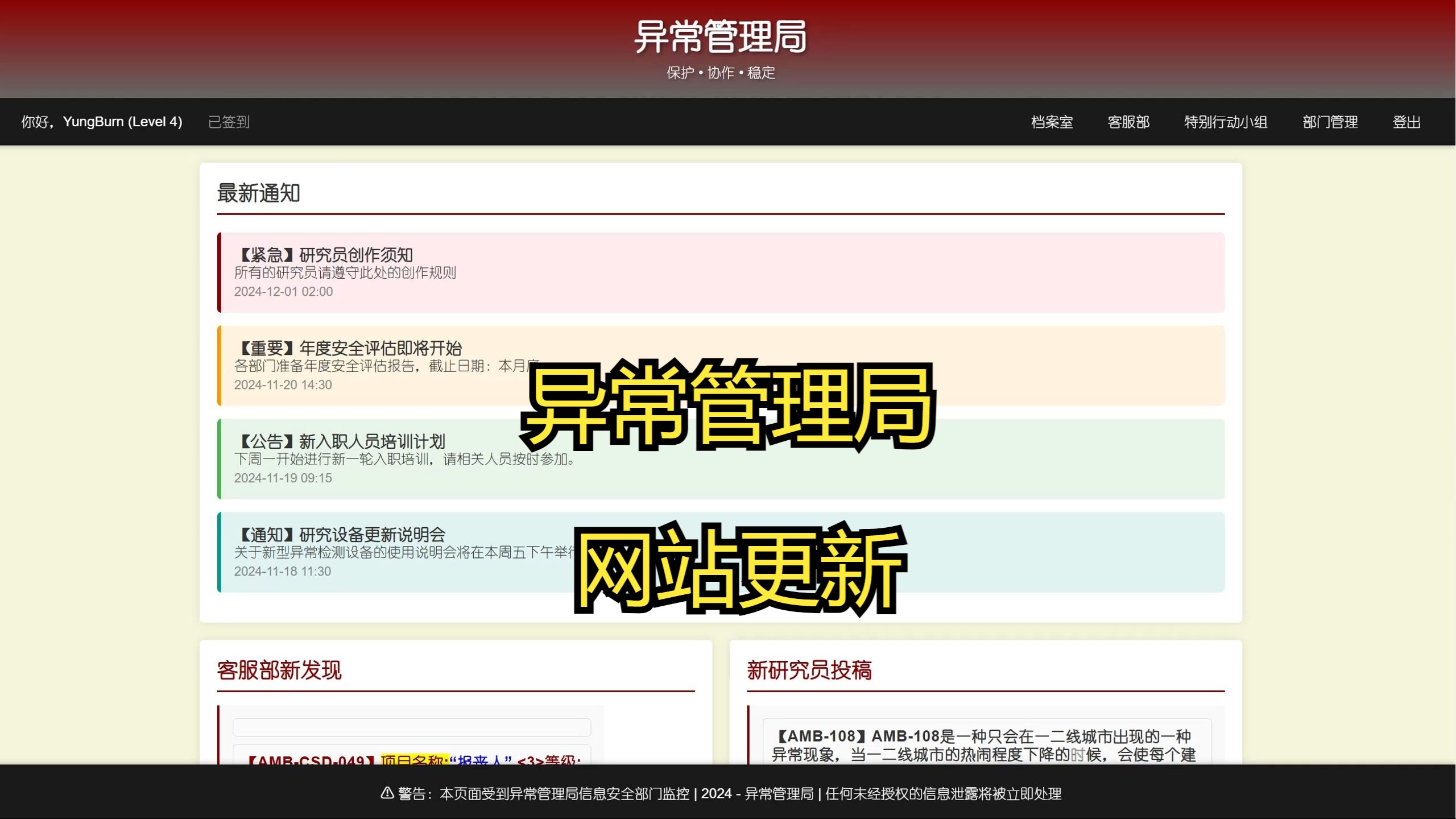Click the greeting 你好，YungBurn (Level 4)
This screenshot has width=1456, height=819.
pos(102,122)
